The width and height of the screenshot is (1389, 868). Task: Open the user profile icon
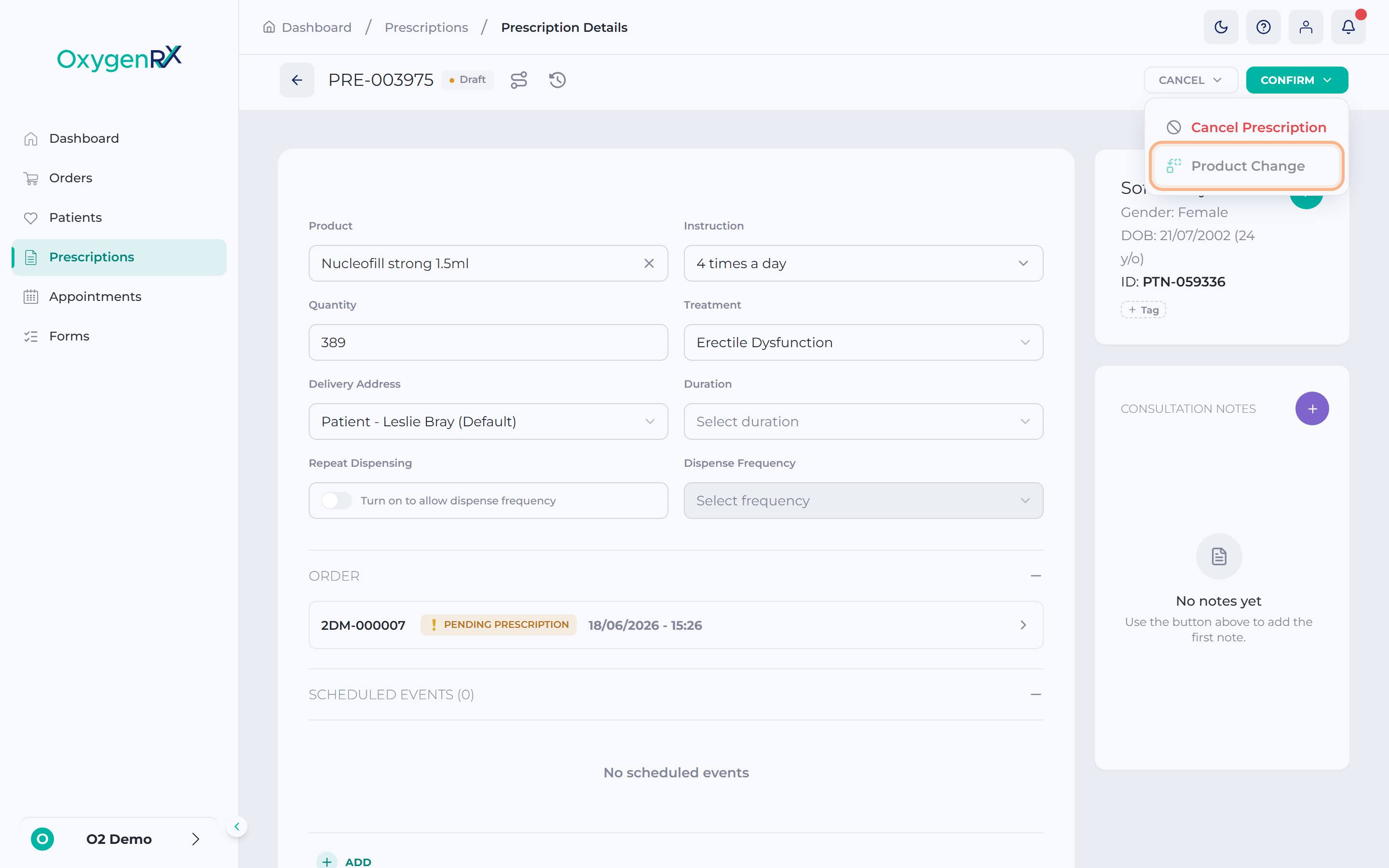1306,27
